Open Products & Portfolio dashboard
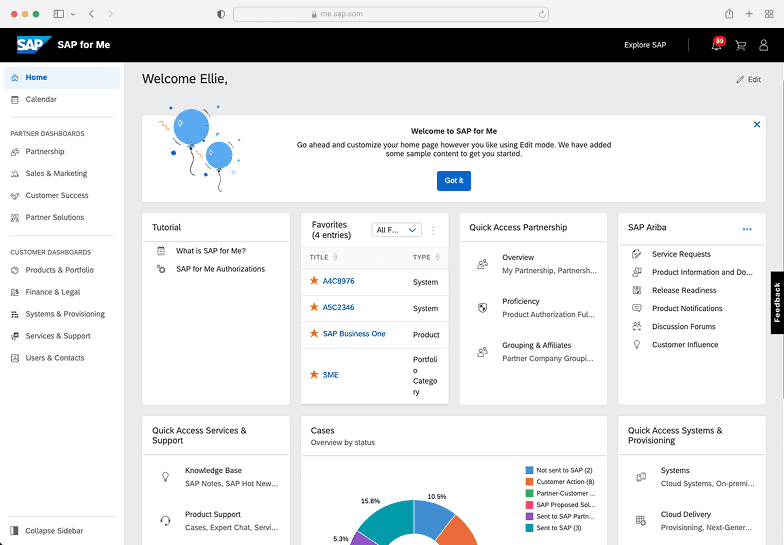The height and width of the screenshot is (545, 784). pyautogui.click(x=62, y=270)
